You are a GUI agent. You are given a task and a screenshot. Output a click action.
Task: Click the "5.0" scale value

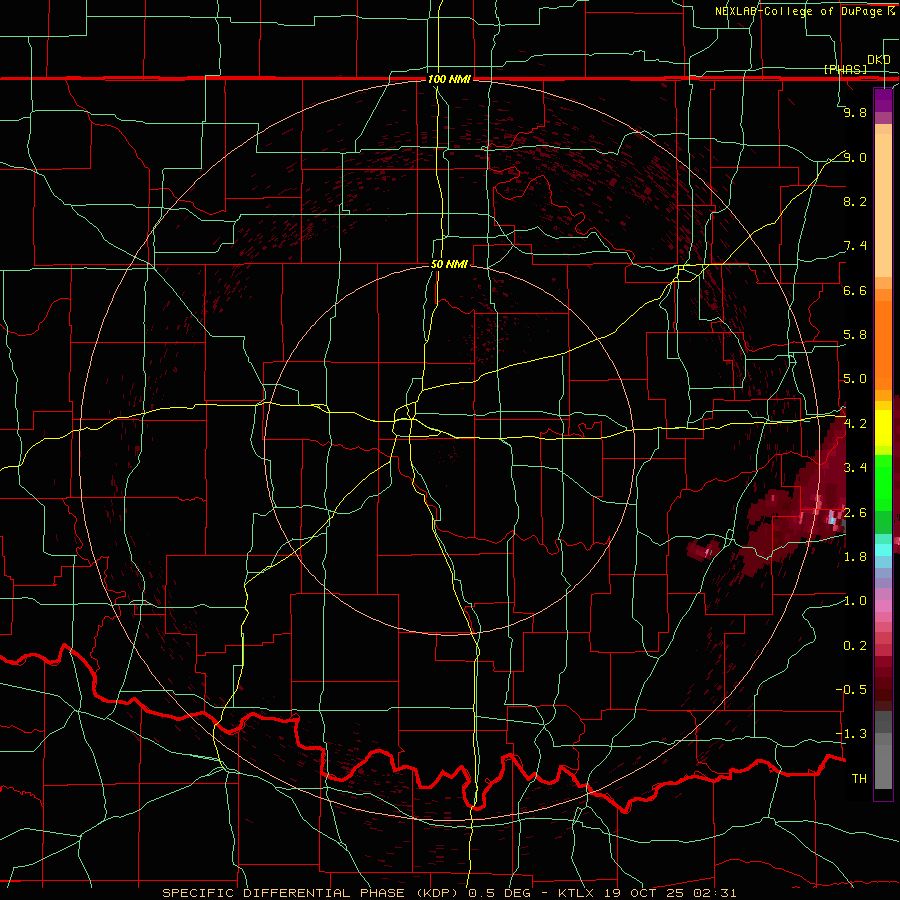[x=855, y=379]
